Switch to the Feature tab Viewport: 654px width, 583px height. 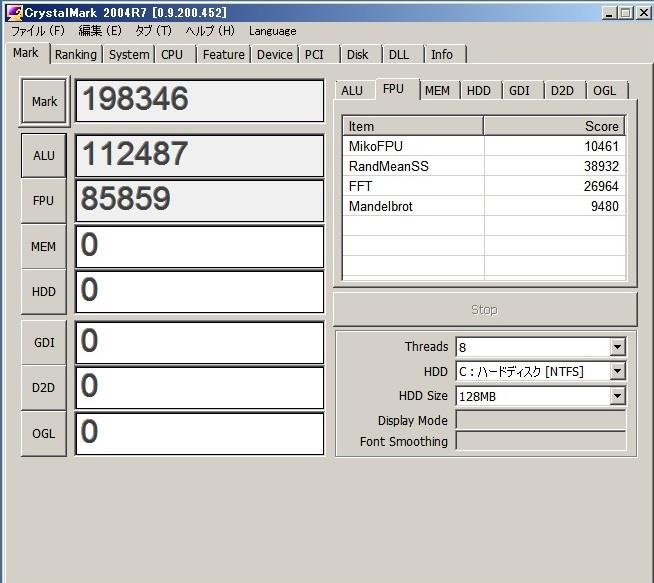click(x=224, y=55)
